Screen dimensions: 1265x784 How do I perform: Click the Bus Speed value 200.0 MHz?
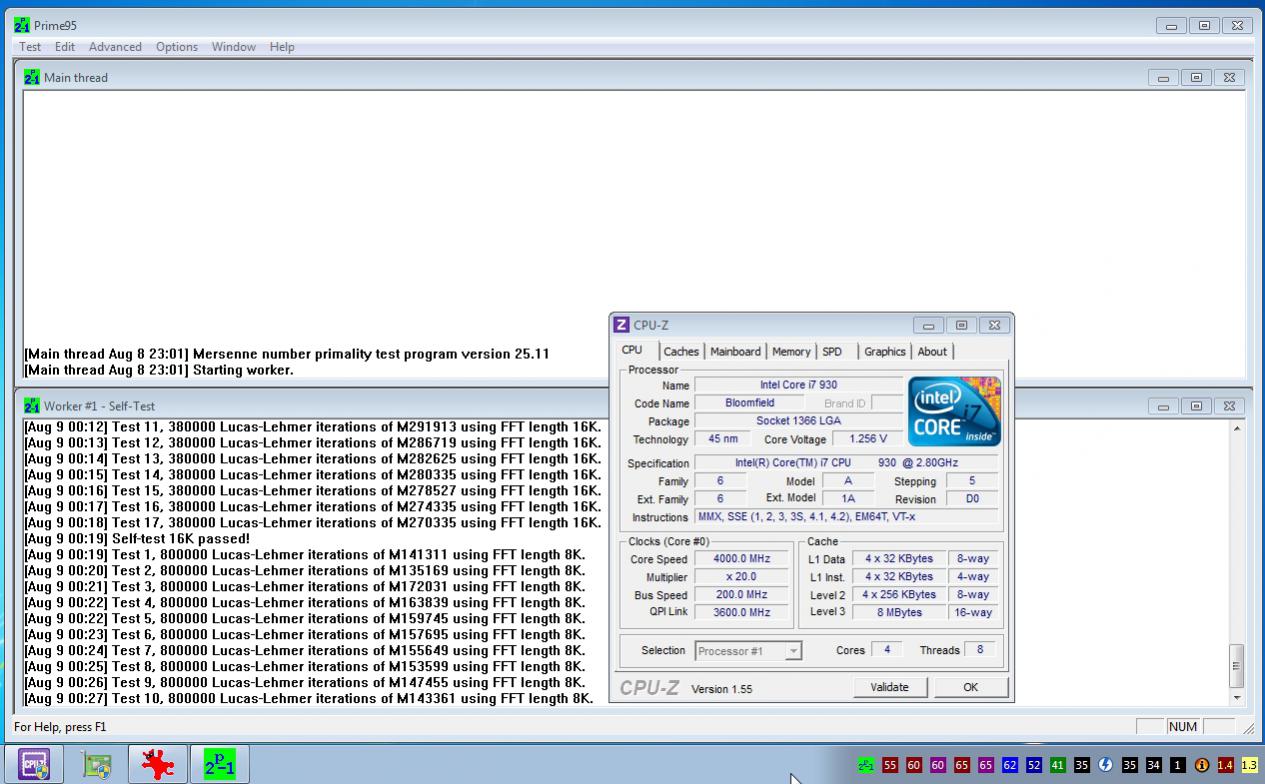742,595
